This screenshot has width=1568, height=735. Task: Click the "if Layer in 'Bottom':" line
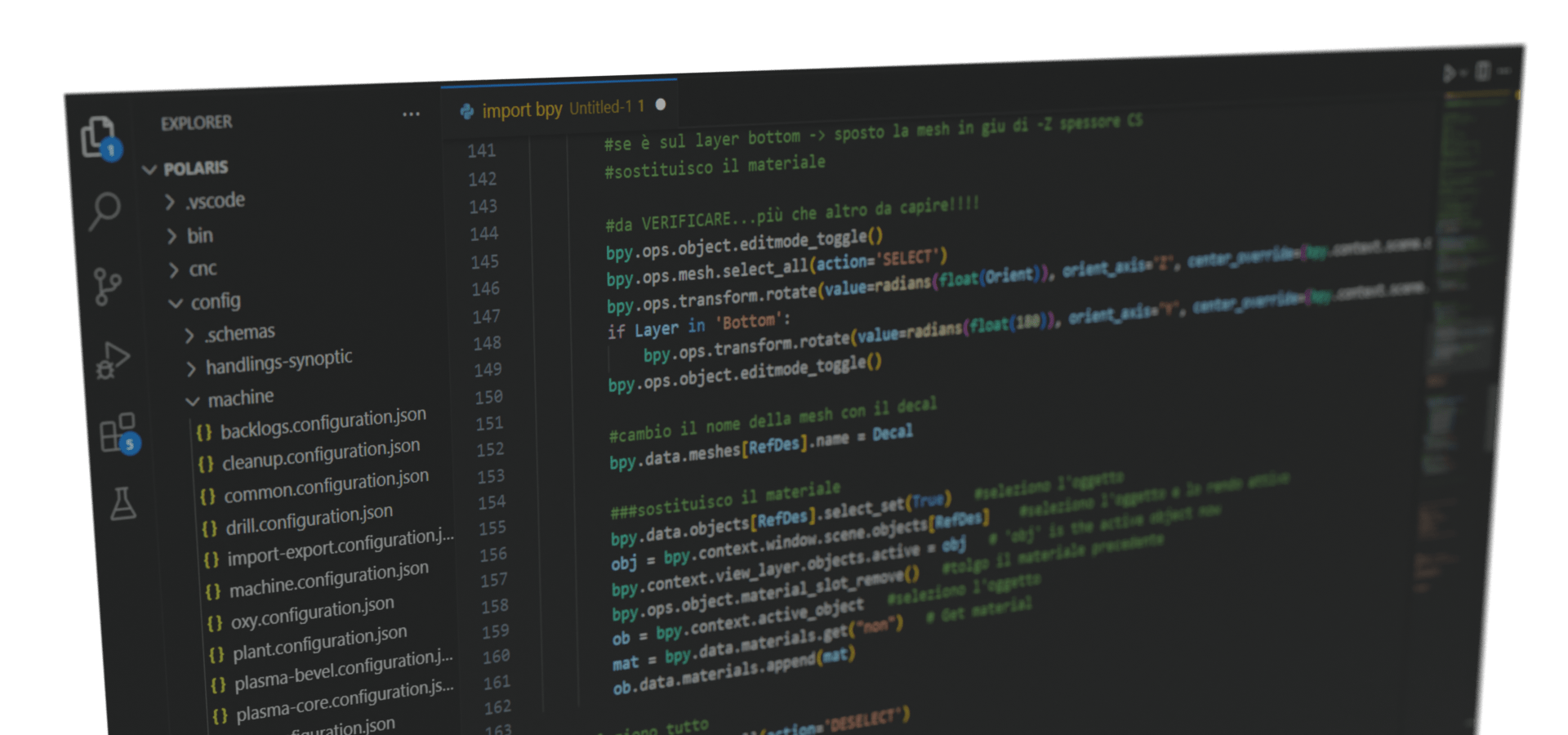click(x=699, y=325)
